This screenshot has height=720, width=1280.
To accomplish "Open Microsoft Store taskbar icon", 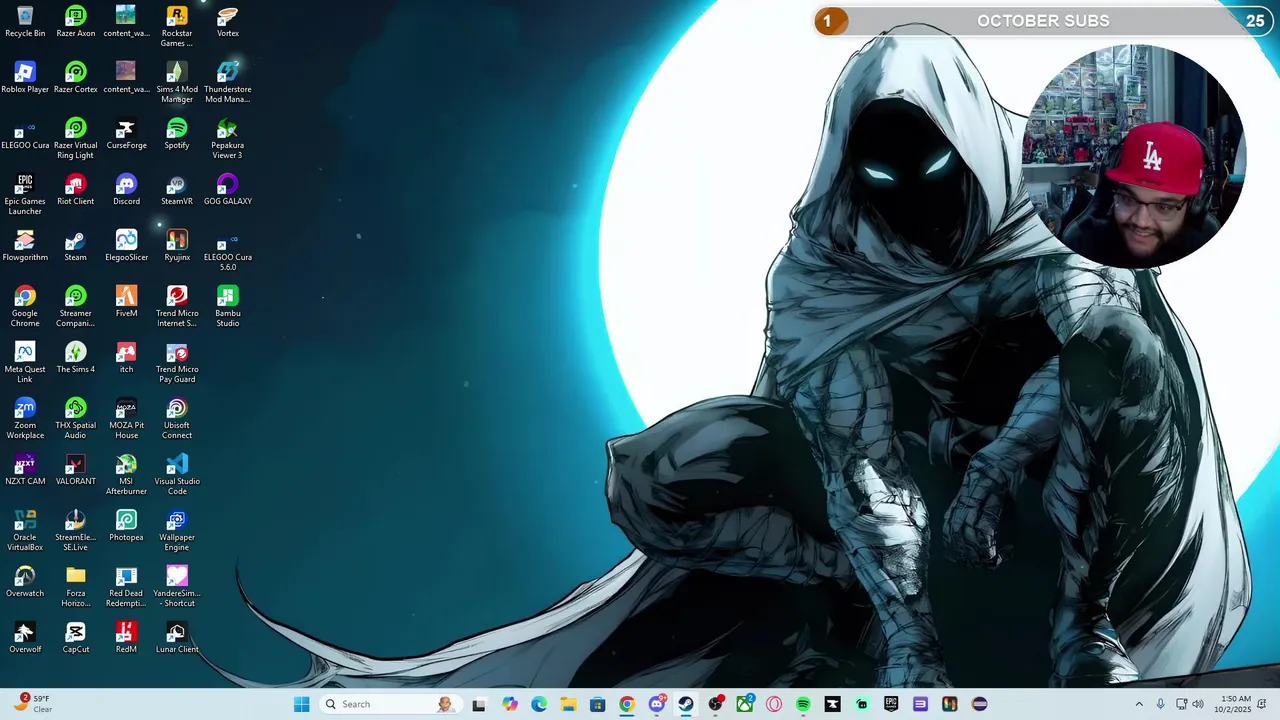I will pos(597,704).
